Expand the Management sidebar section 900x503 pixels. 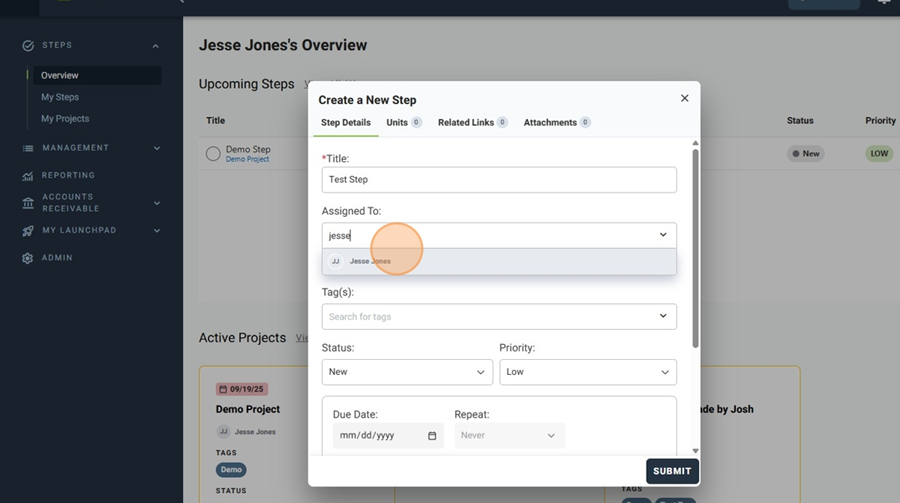coord(157,148)
